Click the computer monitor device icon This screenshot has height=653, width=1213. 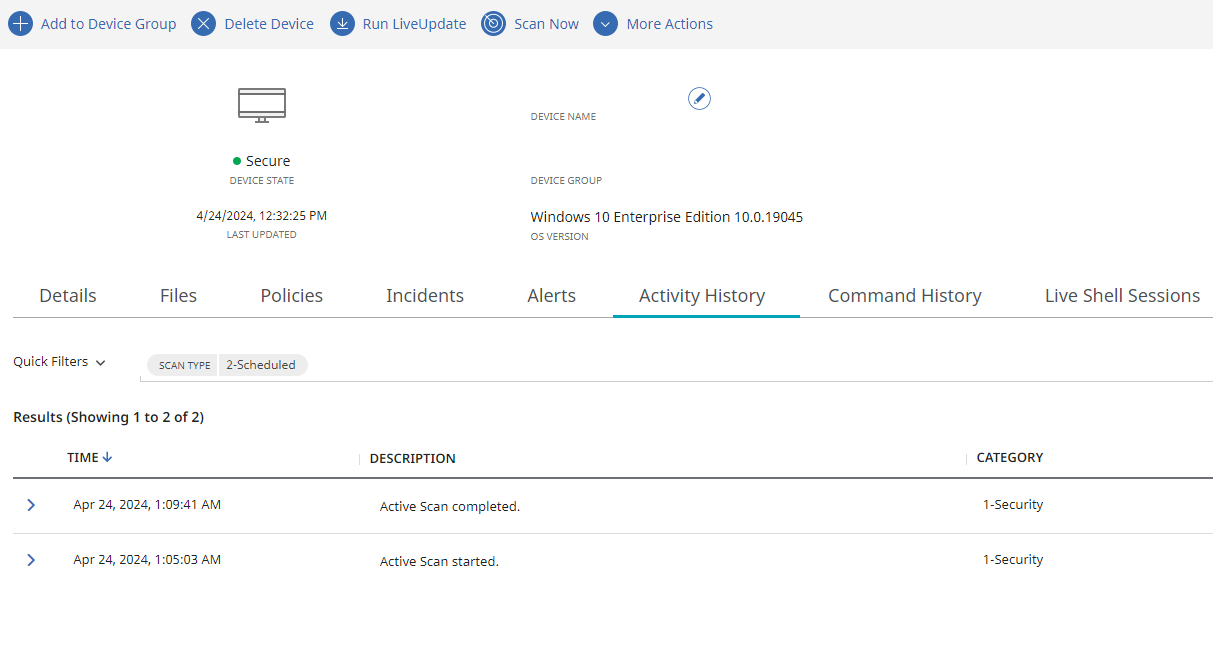(x=262, y=105)
